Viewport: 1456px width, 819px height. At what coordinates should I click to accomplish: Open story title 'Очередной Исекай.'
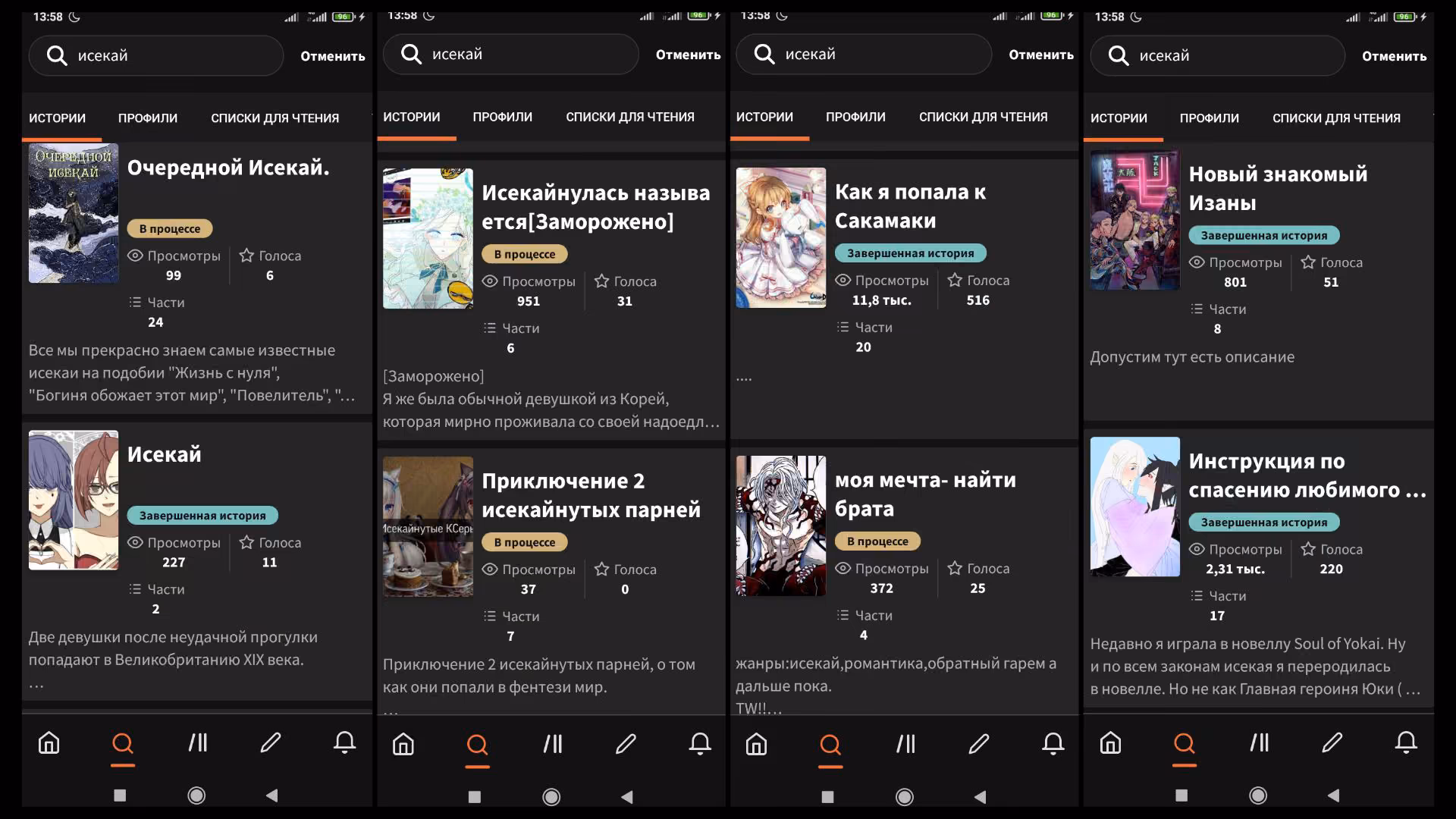click(228, 168)
